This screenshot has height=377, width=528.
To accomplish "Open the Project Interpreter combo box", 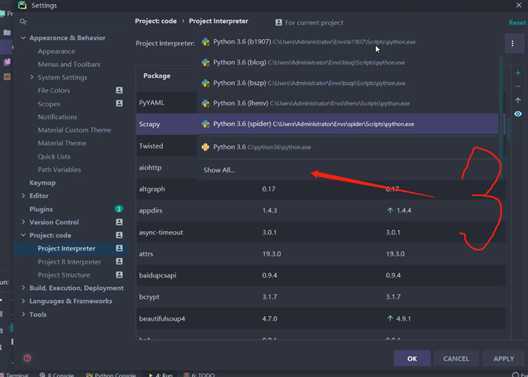I will click(x=350, y=43).
